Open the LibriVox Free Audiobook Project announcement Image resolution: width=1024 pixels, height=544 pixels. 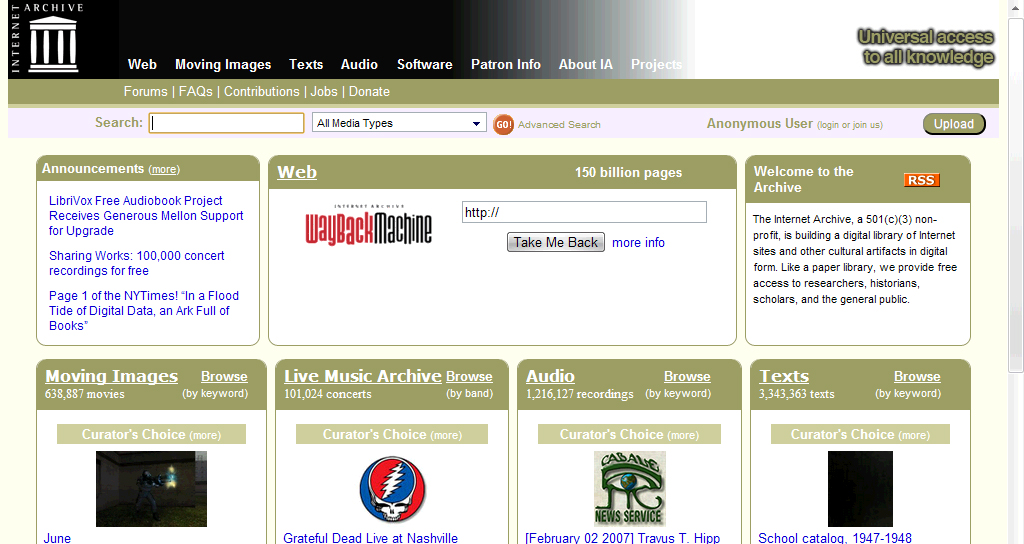pyautogui.click(x=146, y=216)
